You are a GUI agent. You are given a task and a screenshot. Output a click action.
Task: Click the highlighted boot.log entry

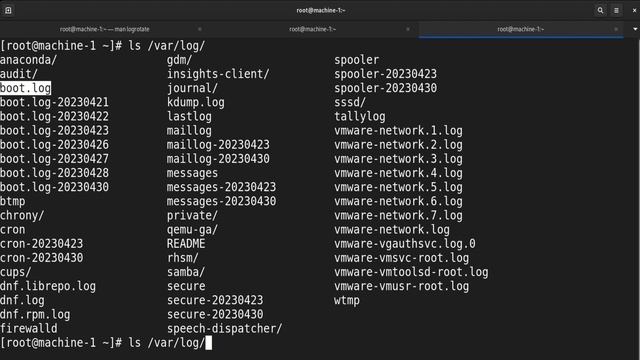(x=25, y=88)
